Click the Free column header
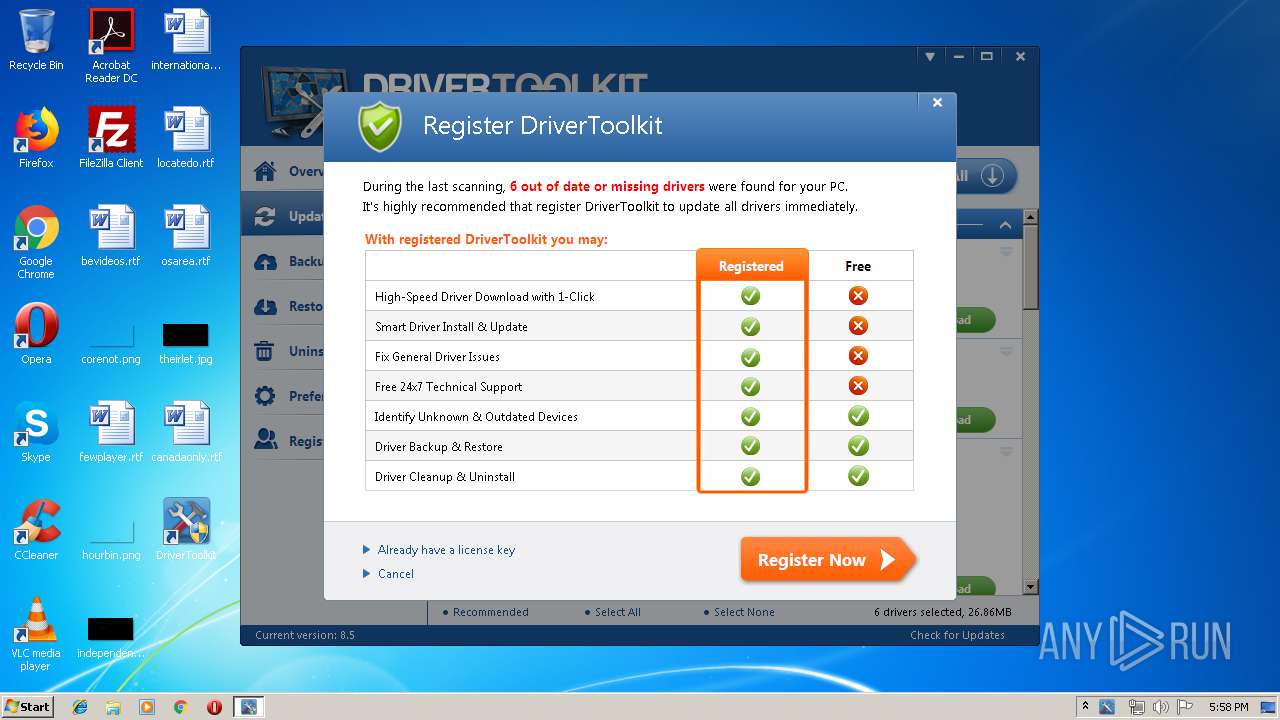 (x=858, y=266)
